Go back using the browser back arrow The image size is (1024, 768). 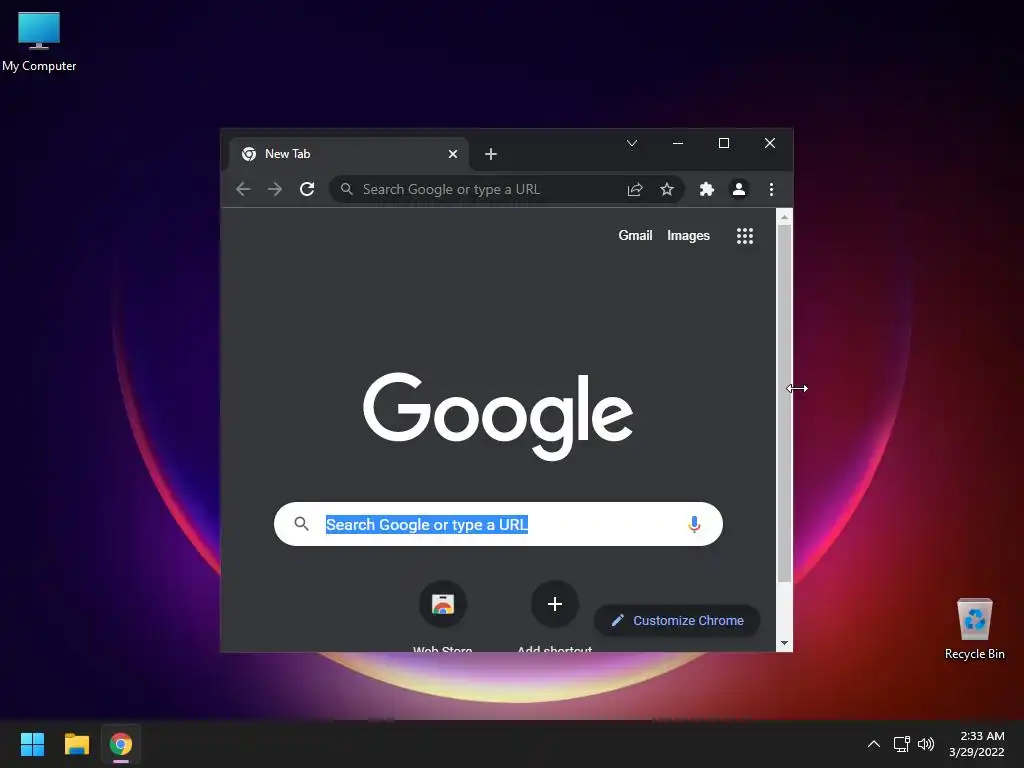(243, 189)
